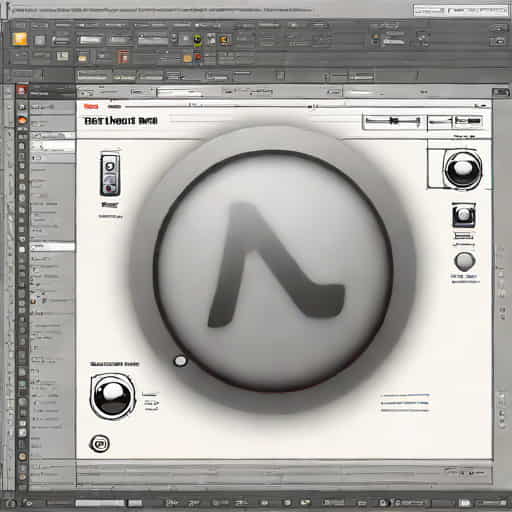
Task: Click the light gray square icon beside the orange toolbar icon
Action: [x=40, y=40]
